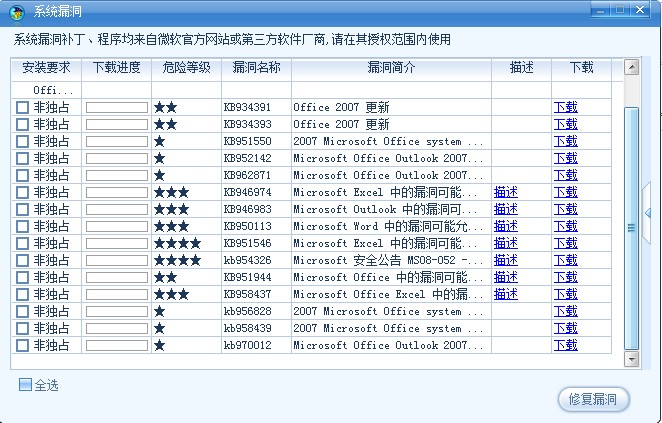Image resolution: width=662 pixels, height=423 pixels.
Task: Close the 系统漏洞 window
Action: coord(640,10)
